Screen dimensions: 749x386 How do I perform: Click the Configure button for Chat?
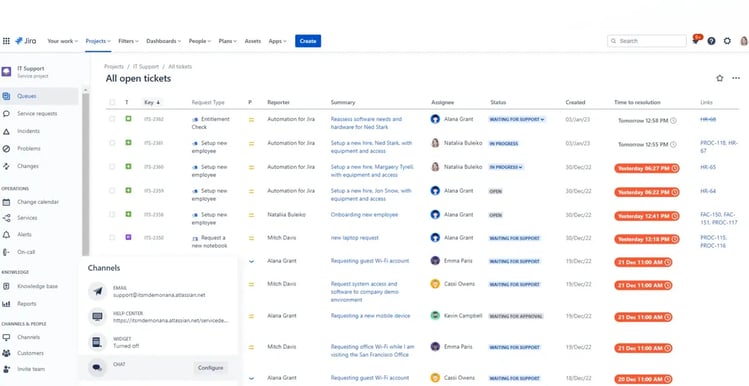(211, 368)
